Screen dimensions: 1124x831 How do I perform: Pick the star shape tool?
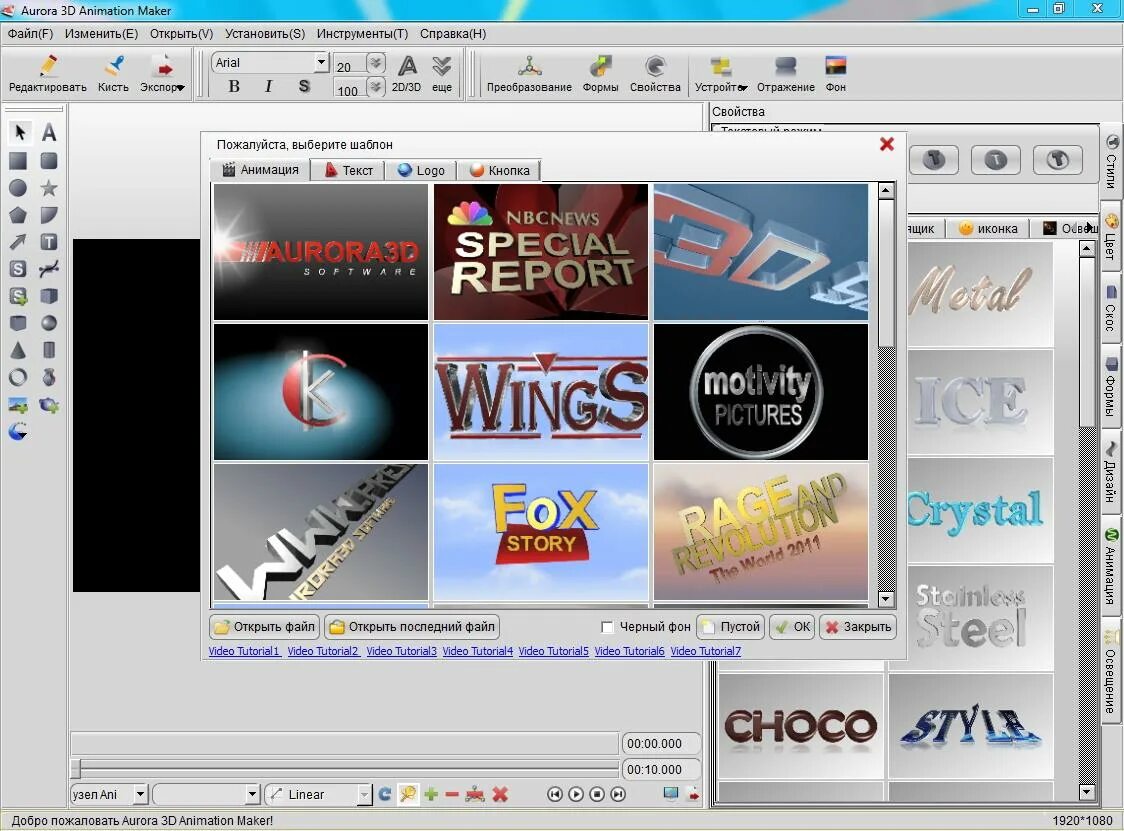[49, 188]
